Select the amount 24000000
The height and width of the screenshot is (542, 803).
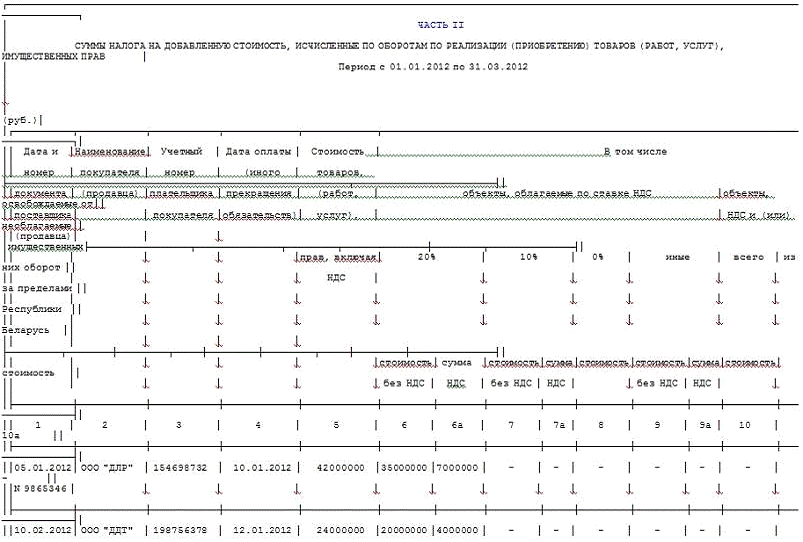pyautogui.click(x=341, y=531)
